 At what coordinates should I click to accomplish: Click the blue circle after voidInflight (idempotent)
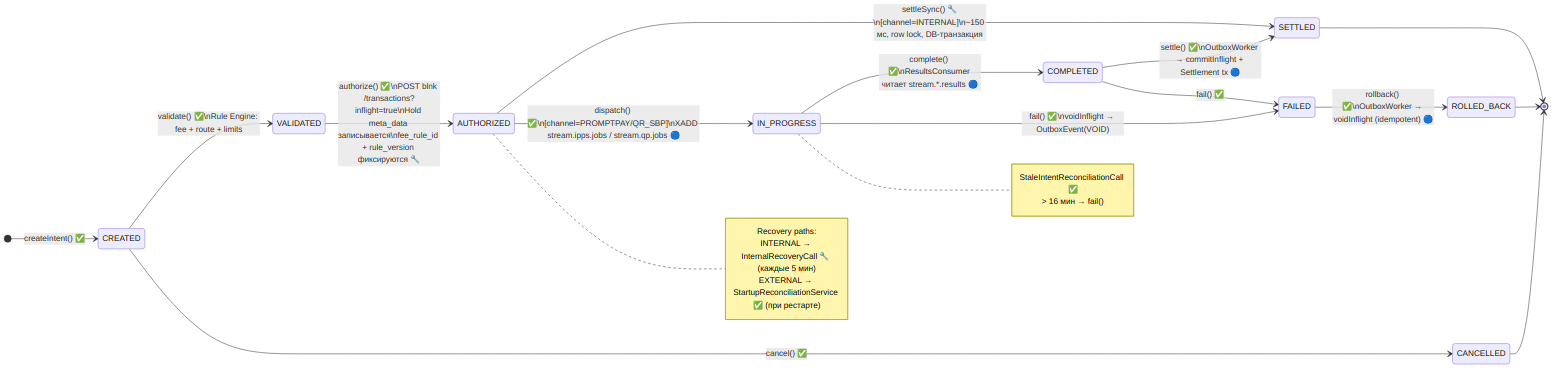[1427, 118]
